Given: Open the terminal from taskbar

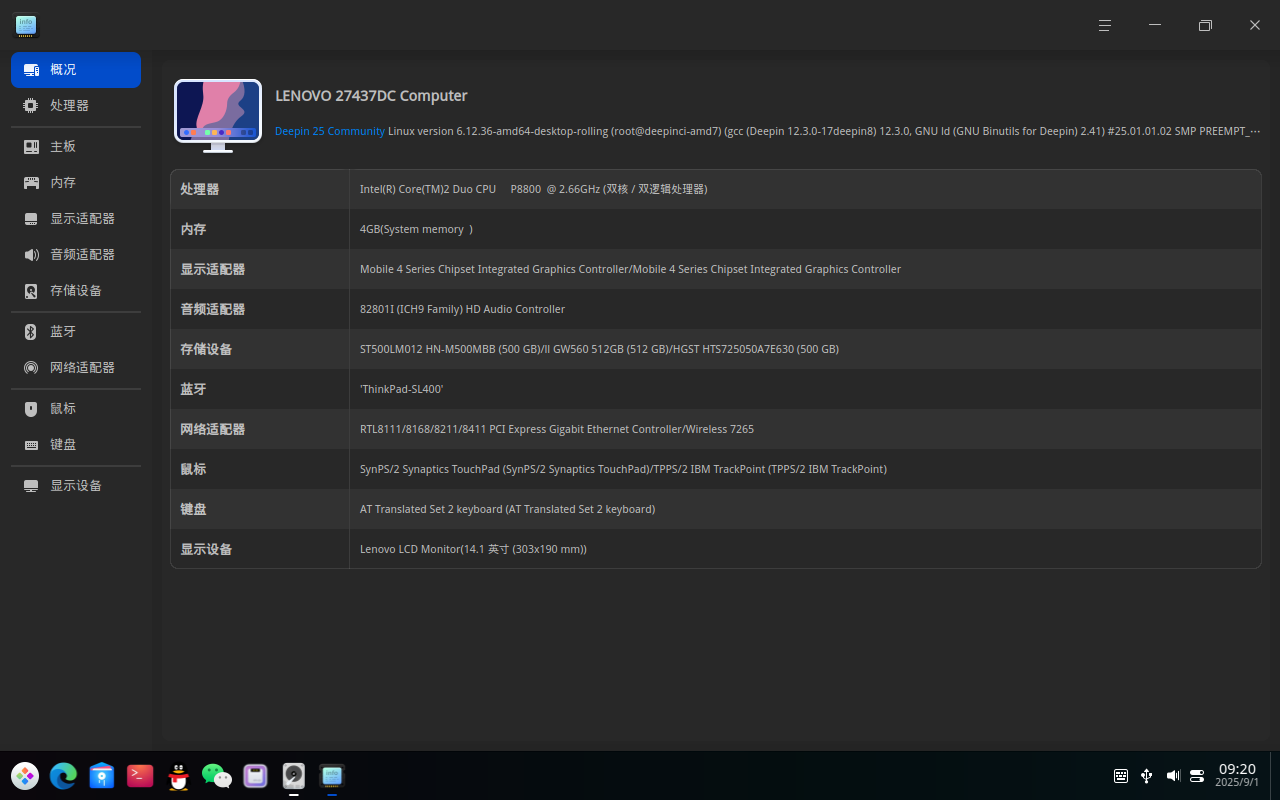Looking at the screenshot, I should (140, 775).
